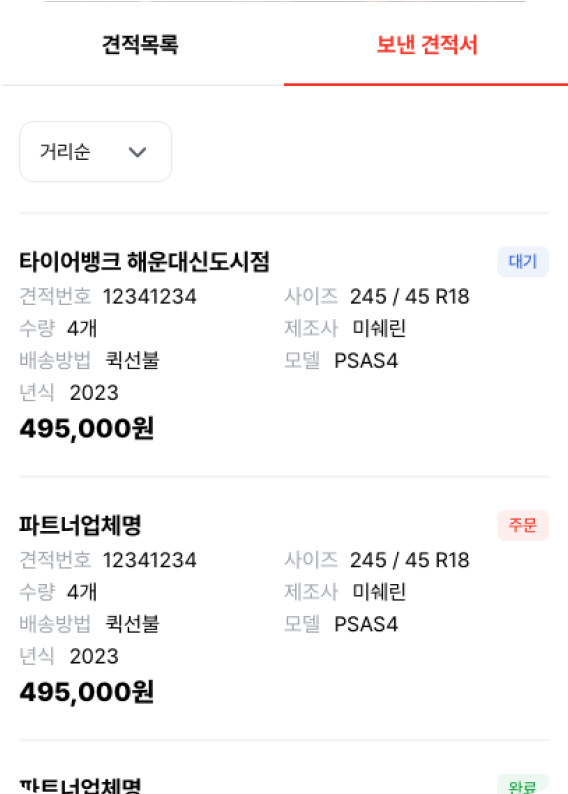The width and height of the screenshot is (568, 794).
Task: Click the 대기 status badge
Action: 523,262
